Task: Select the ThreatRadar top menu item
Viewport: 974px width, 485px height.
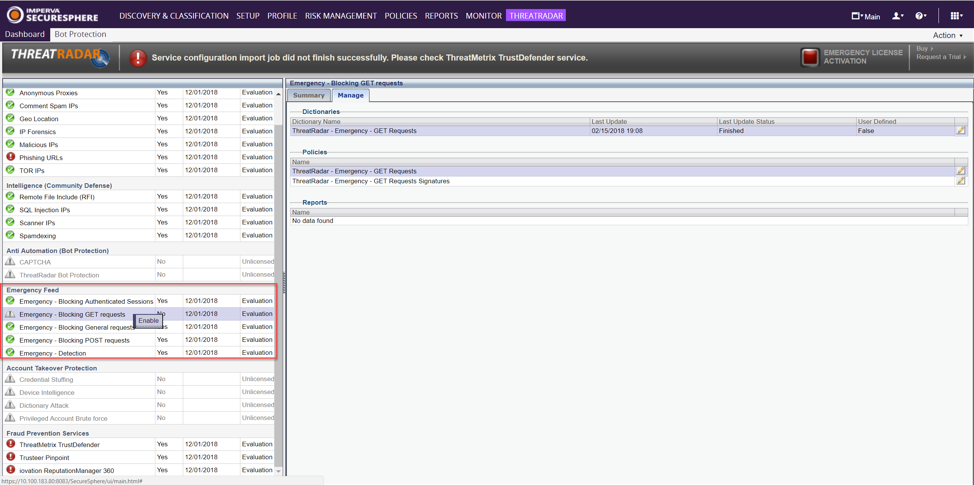Action: click(536, 16)
